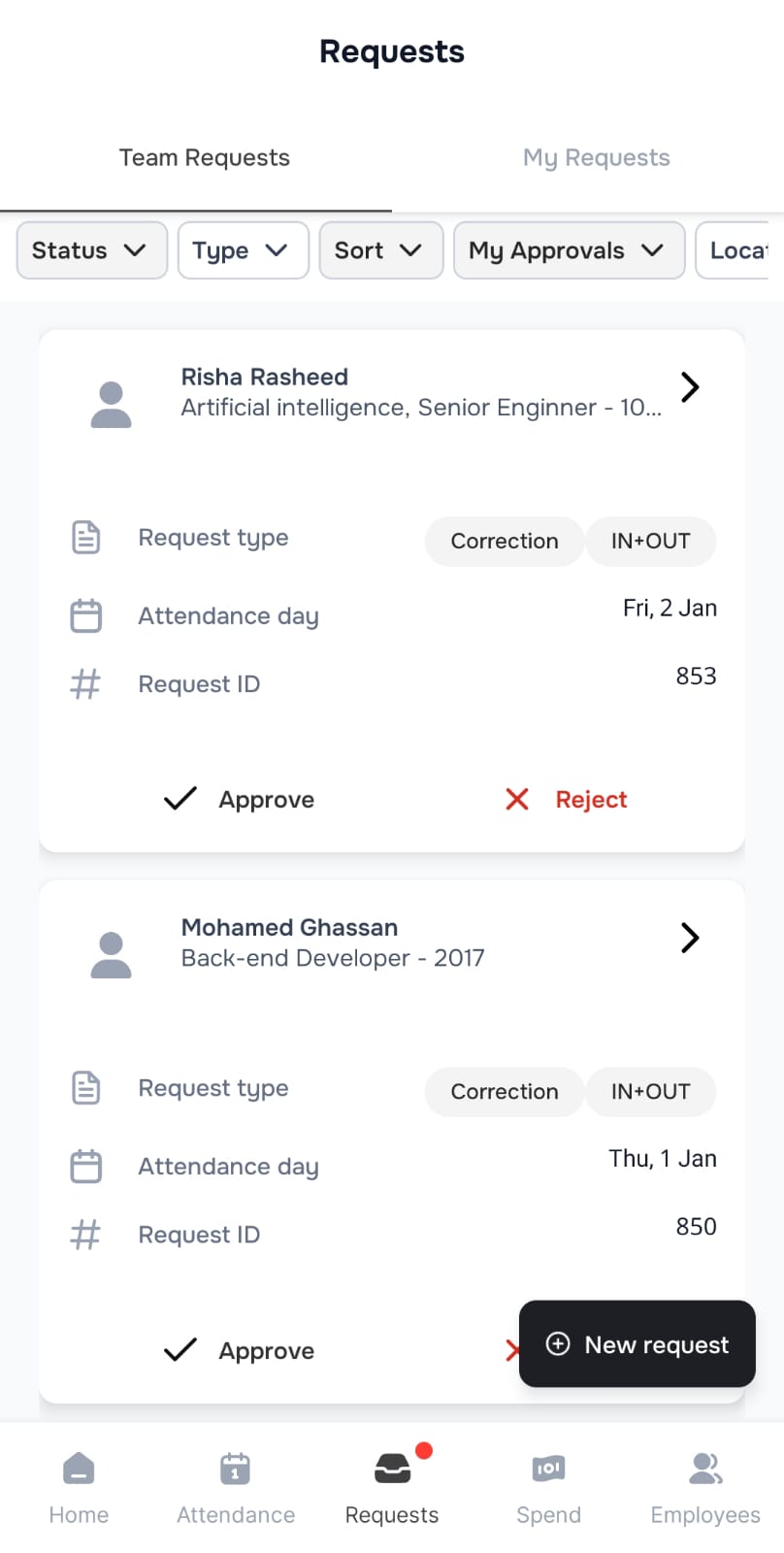Expand the My Approvals filter
The width and height of the screenshot is (784, 1553).
tap(569, 250)
